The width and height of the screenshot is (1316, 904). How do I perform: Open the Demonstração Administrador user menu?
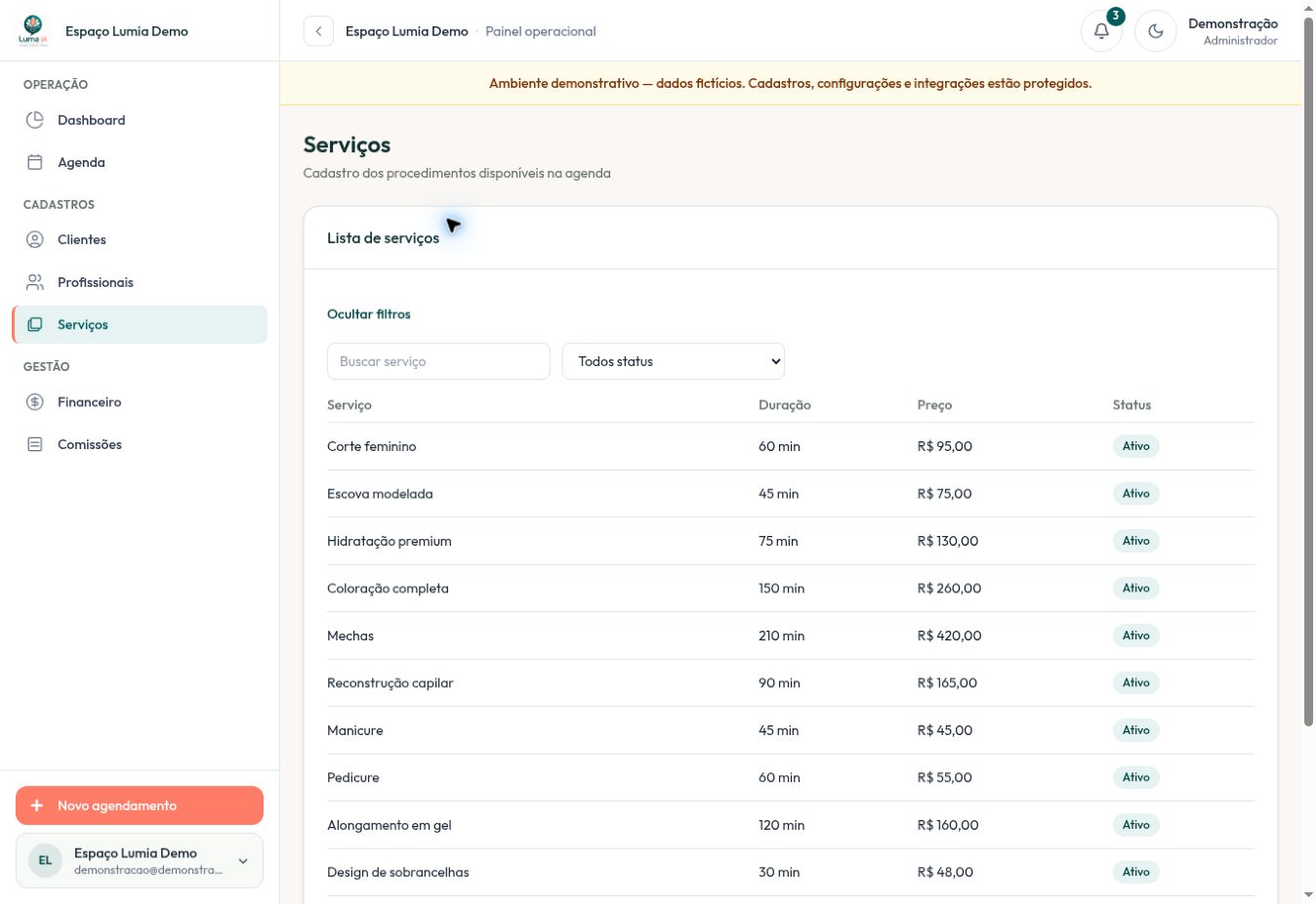[1233, 31]
